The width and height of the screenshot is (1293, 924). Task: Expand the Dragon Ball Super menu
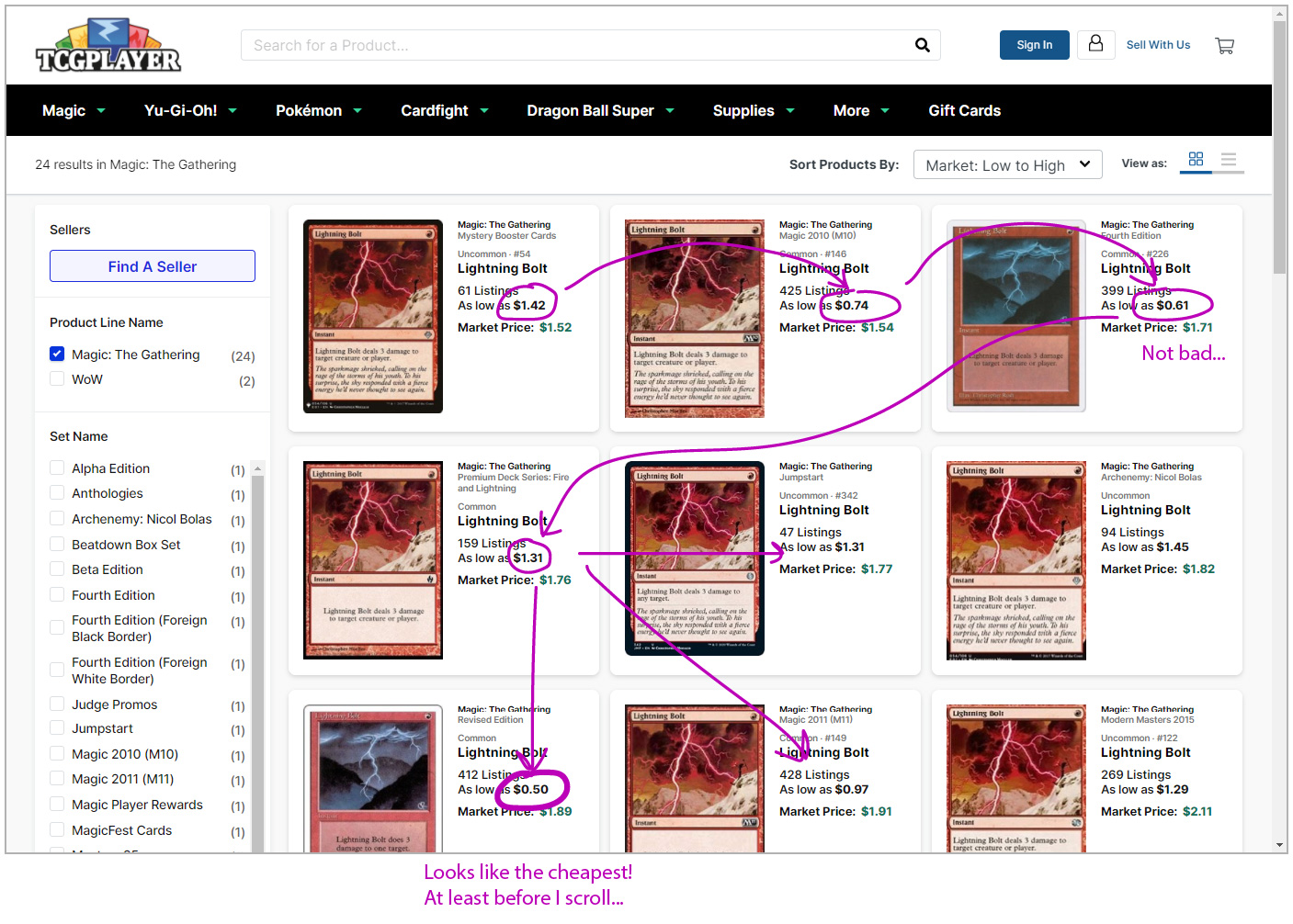(601, 110)
